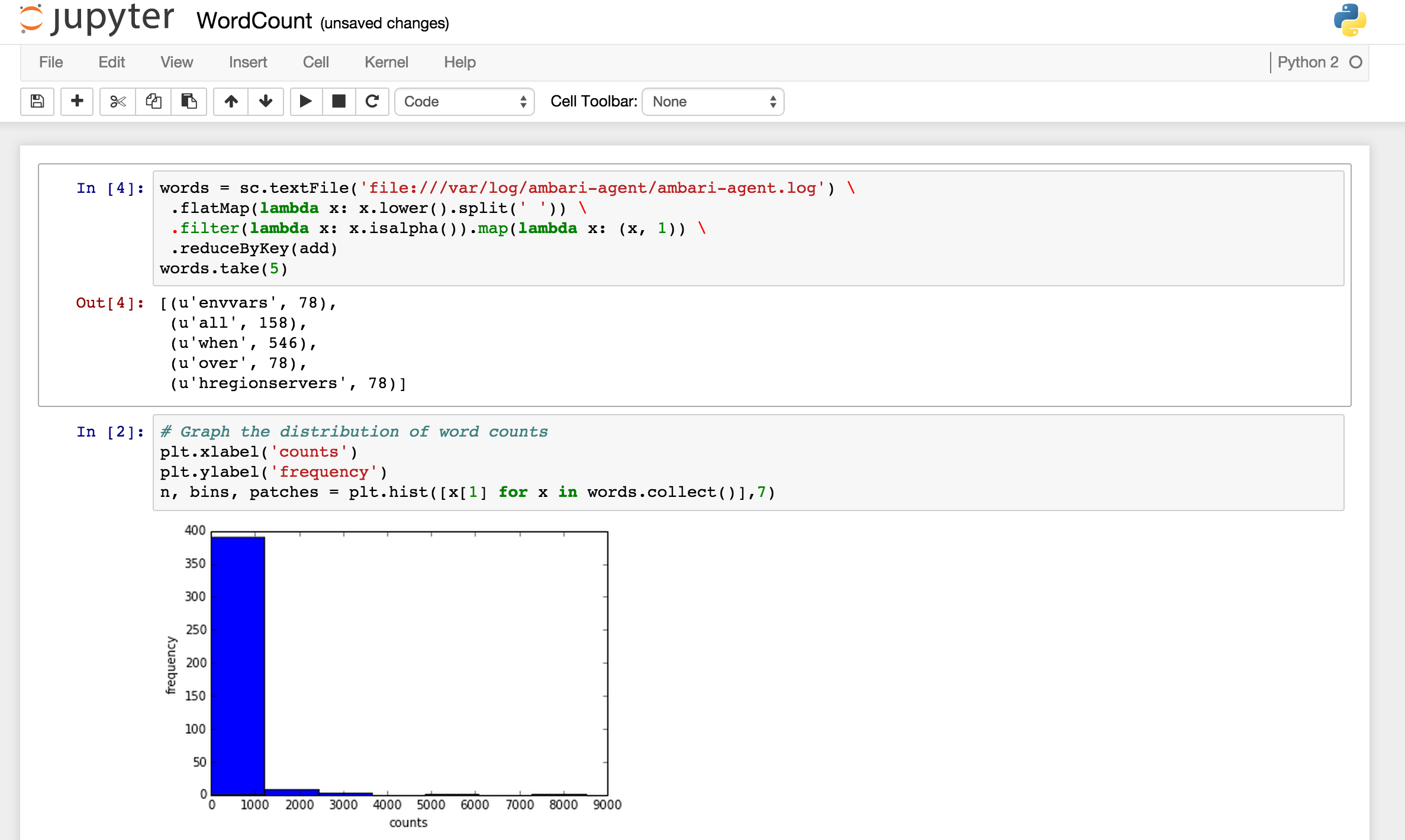Open the File menu
Viewport: 1405px width, 840px height.
coord(51,62)
